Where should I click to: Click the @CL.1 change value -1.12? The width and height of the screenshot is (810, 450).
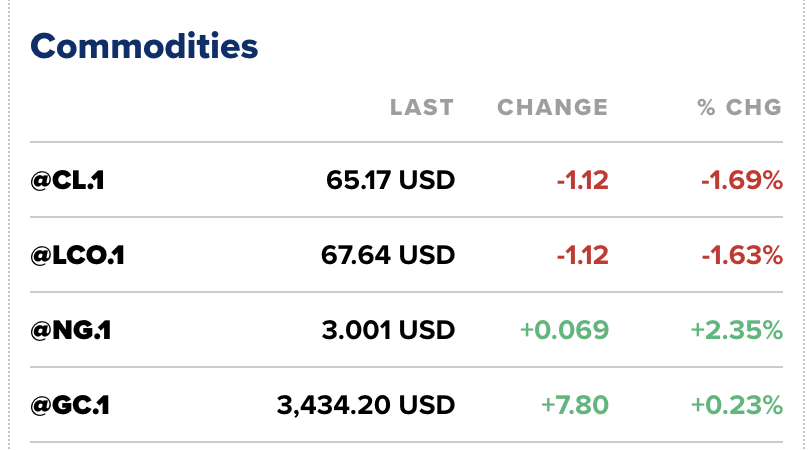[582, 181]
